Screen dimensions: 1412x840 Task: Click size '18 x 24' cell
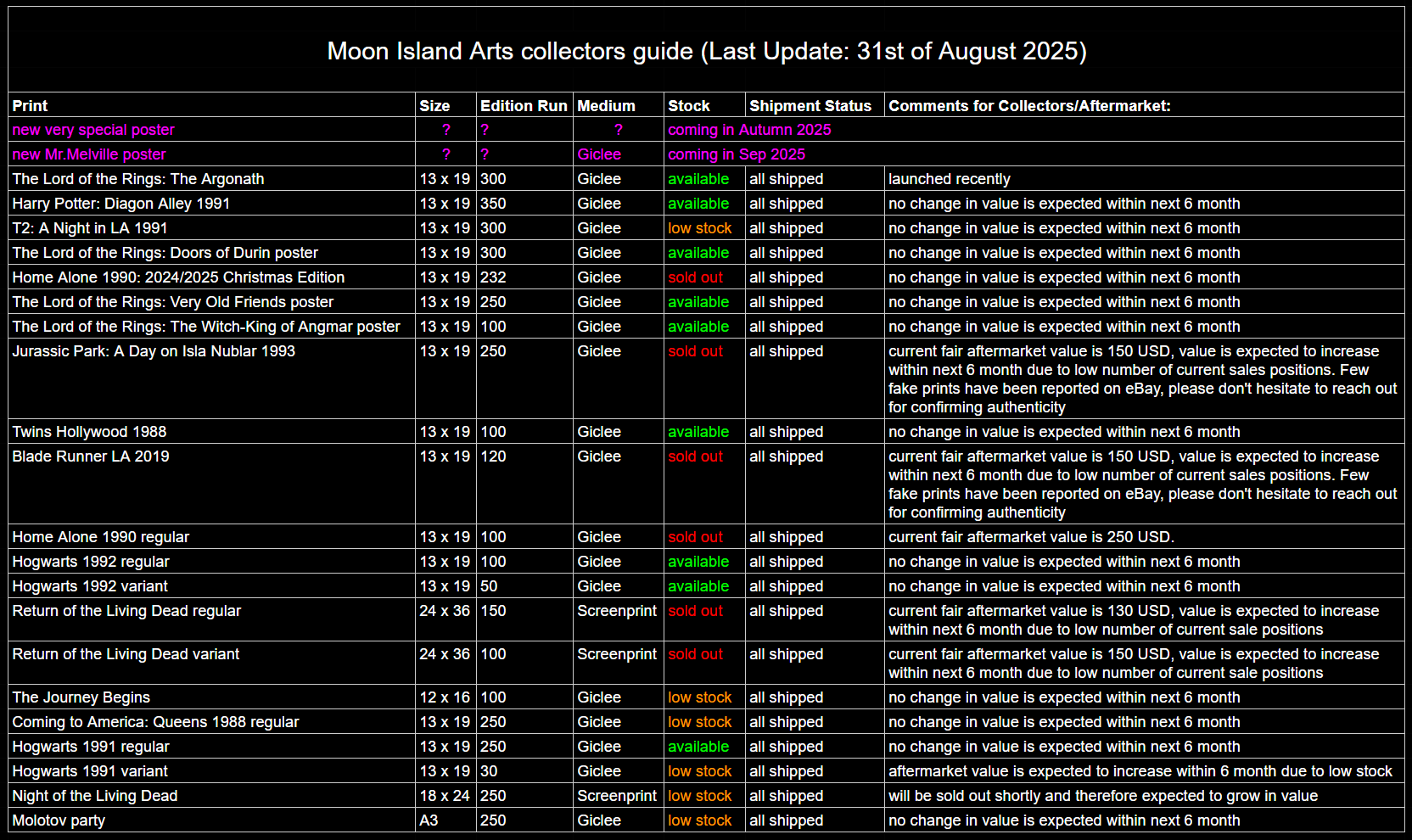tap(445, 796)
